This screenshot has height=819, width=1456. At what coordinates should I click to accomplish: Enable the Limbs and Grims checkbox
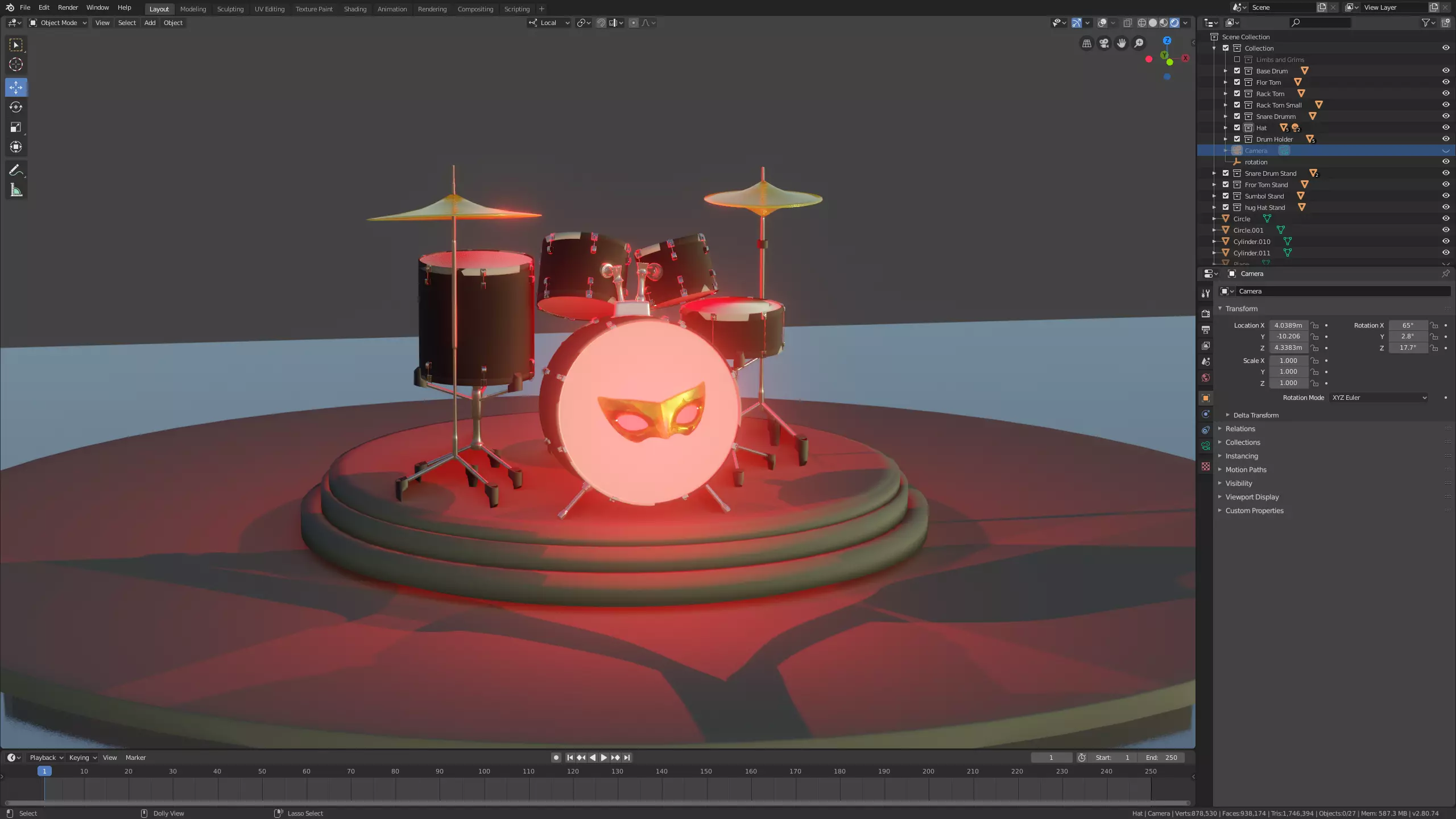click(x=1237, y=59)
